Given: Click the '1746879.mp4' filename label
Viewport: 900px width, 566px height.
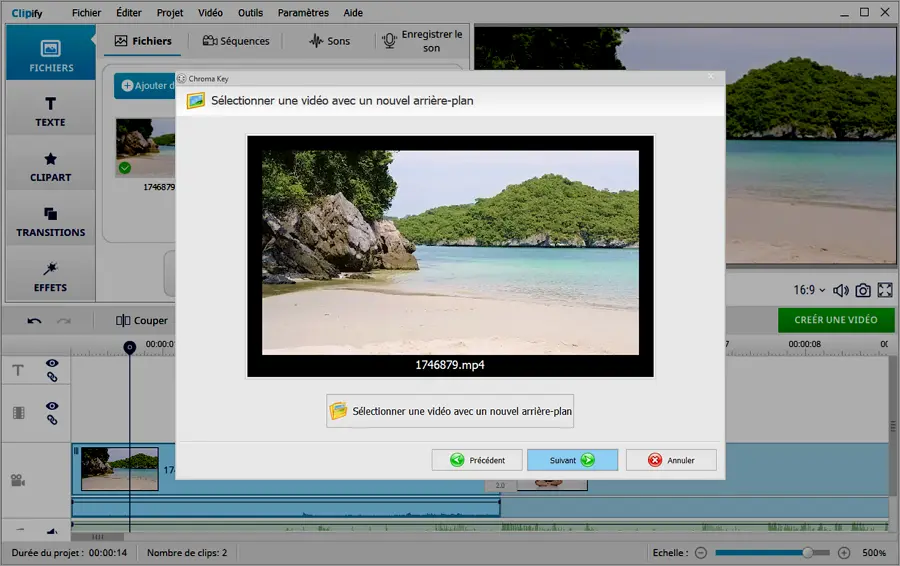Looking at the screenshot, I should coord(450,365).
